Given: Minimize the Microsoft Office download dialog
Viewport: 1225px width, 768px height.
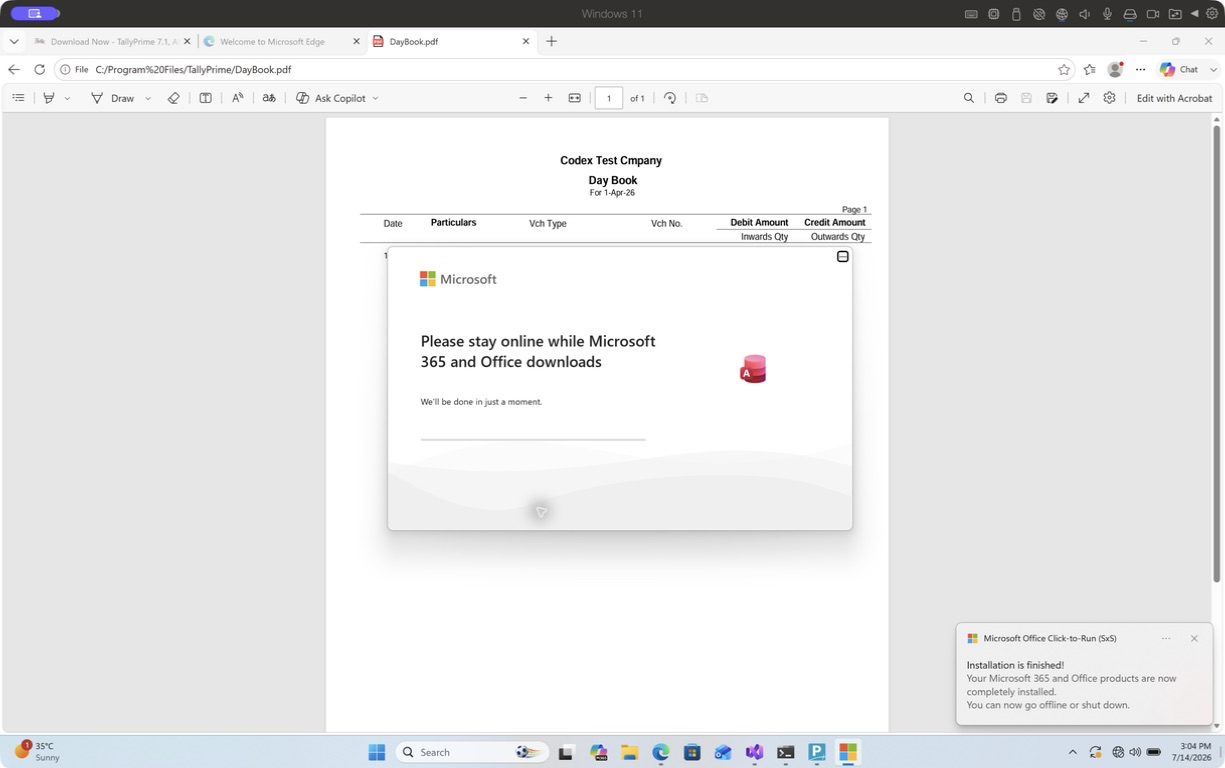Looking at the screenshot, I should click(x=843, y=257).
